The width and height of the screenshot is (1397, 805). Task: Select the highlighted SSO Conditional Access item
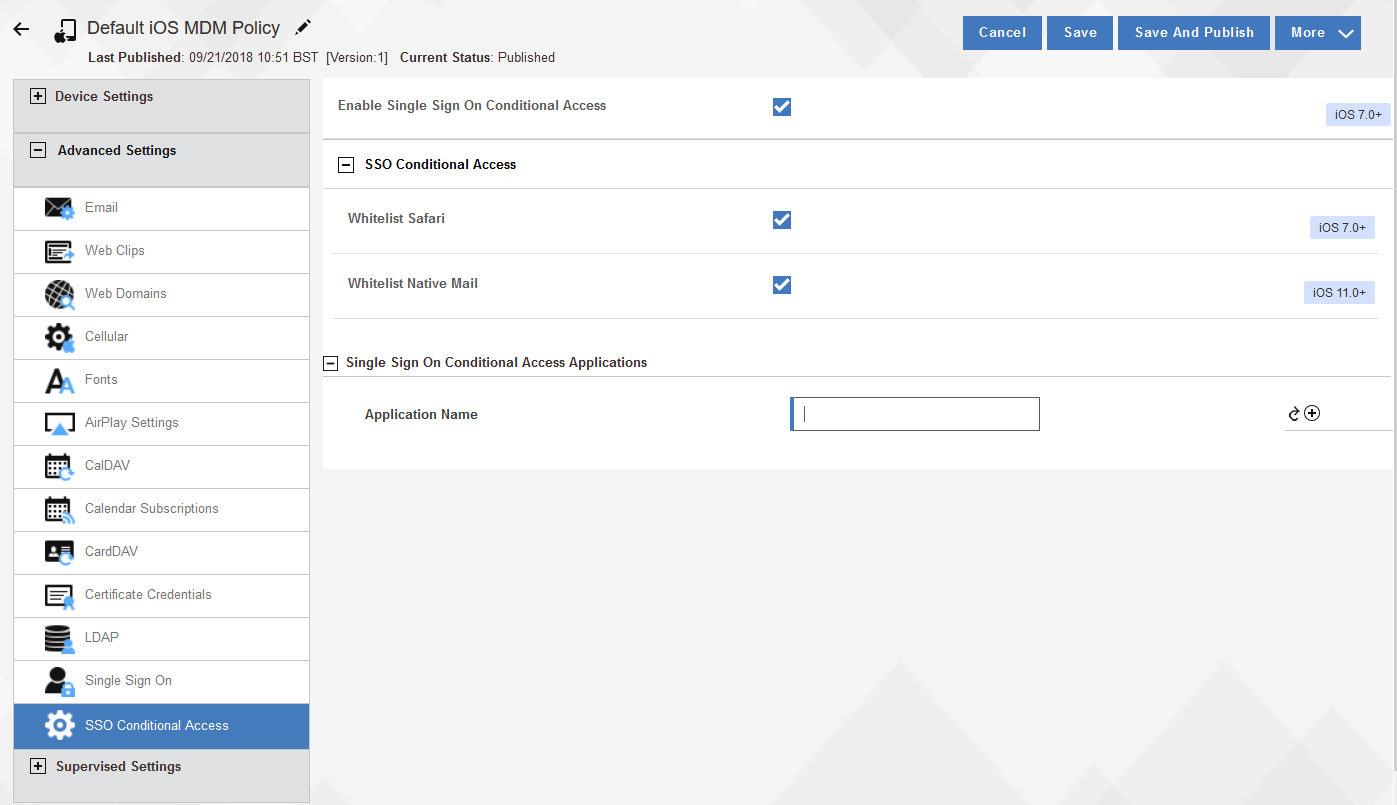coord(161,726)
